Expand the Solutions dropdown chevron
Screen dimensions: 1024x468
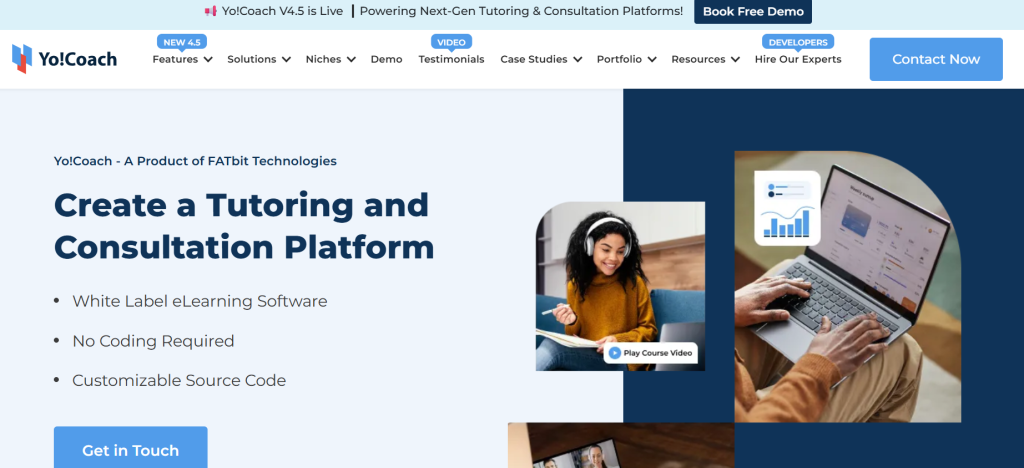(x=286, y=59)
